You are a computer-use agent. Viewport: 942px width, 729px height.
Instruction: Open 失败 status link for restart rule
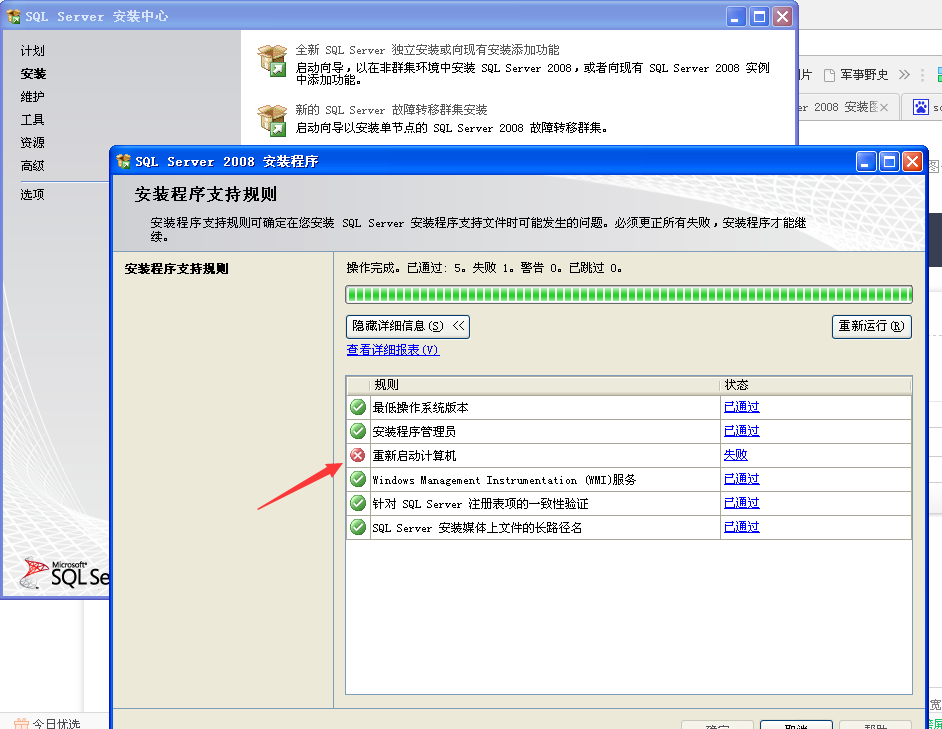tap(735, 455)
